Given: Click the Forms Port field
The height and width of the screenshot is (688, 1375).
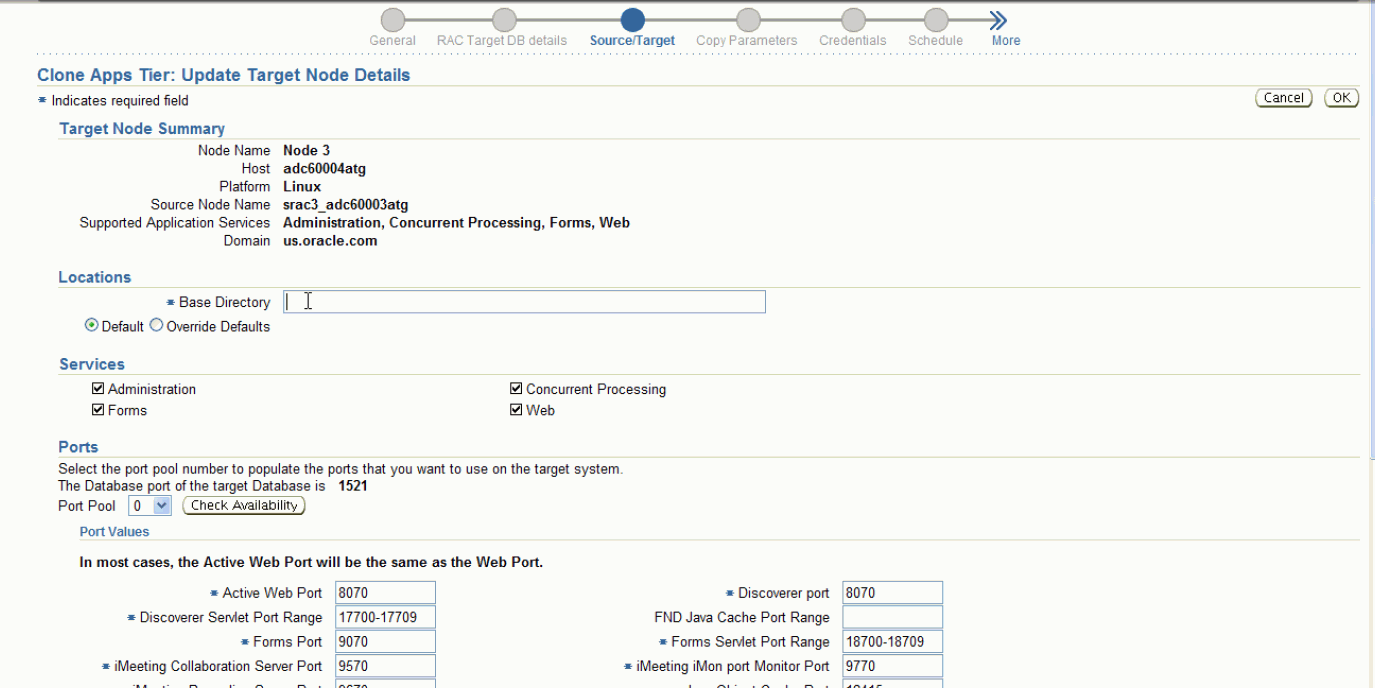Looking at the screenshot, I should pos(386,641).
